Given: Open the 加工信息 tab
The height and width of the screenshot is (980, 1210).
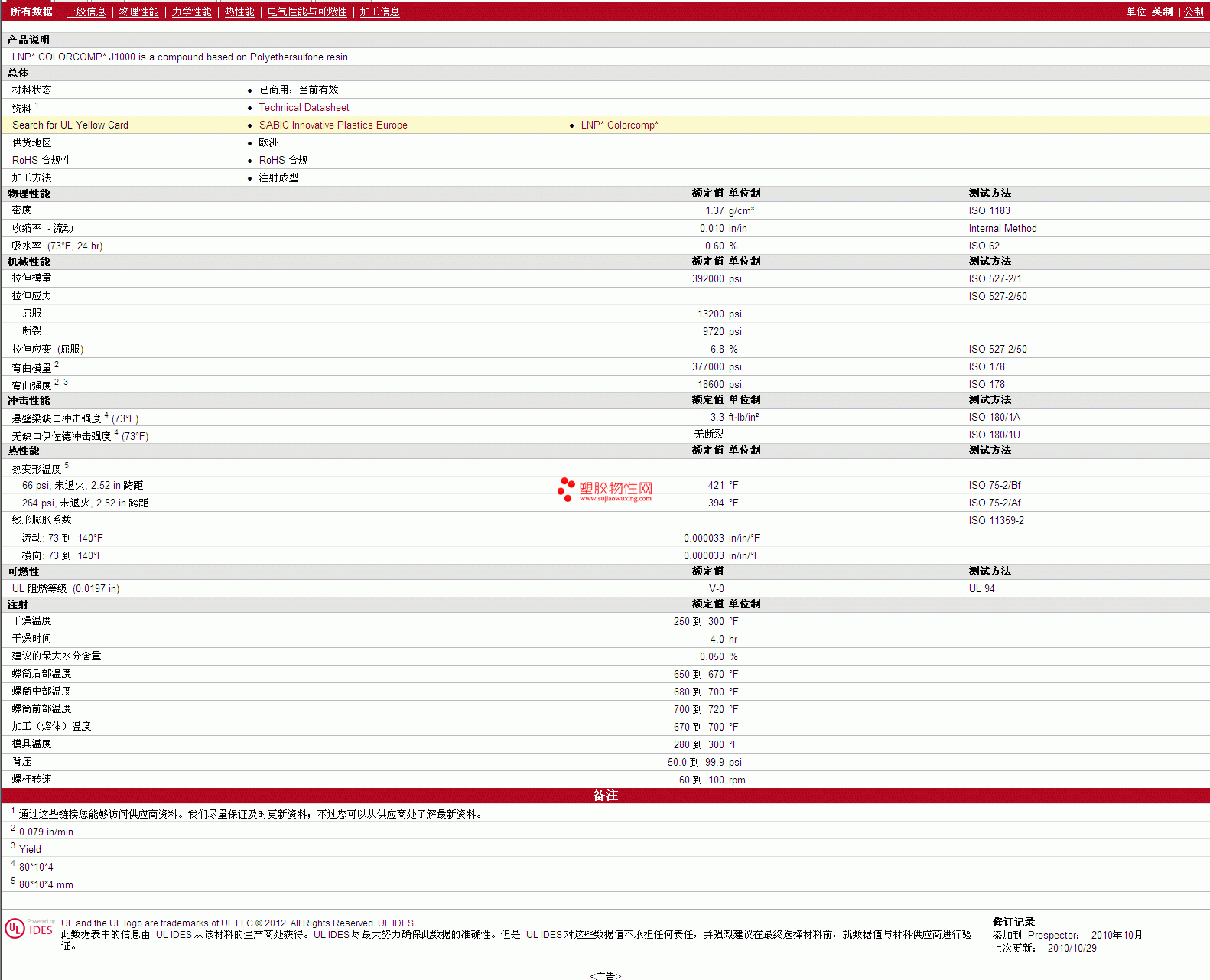Looking at the screenshot, I should 380,11.
